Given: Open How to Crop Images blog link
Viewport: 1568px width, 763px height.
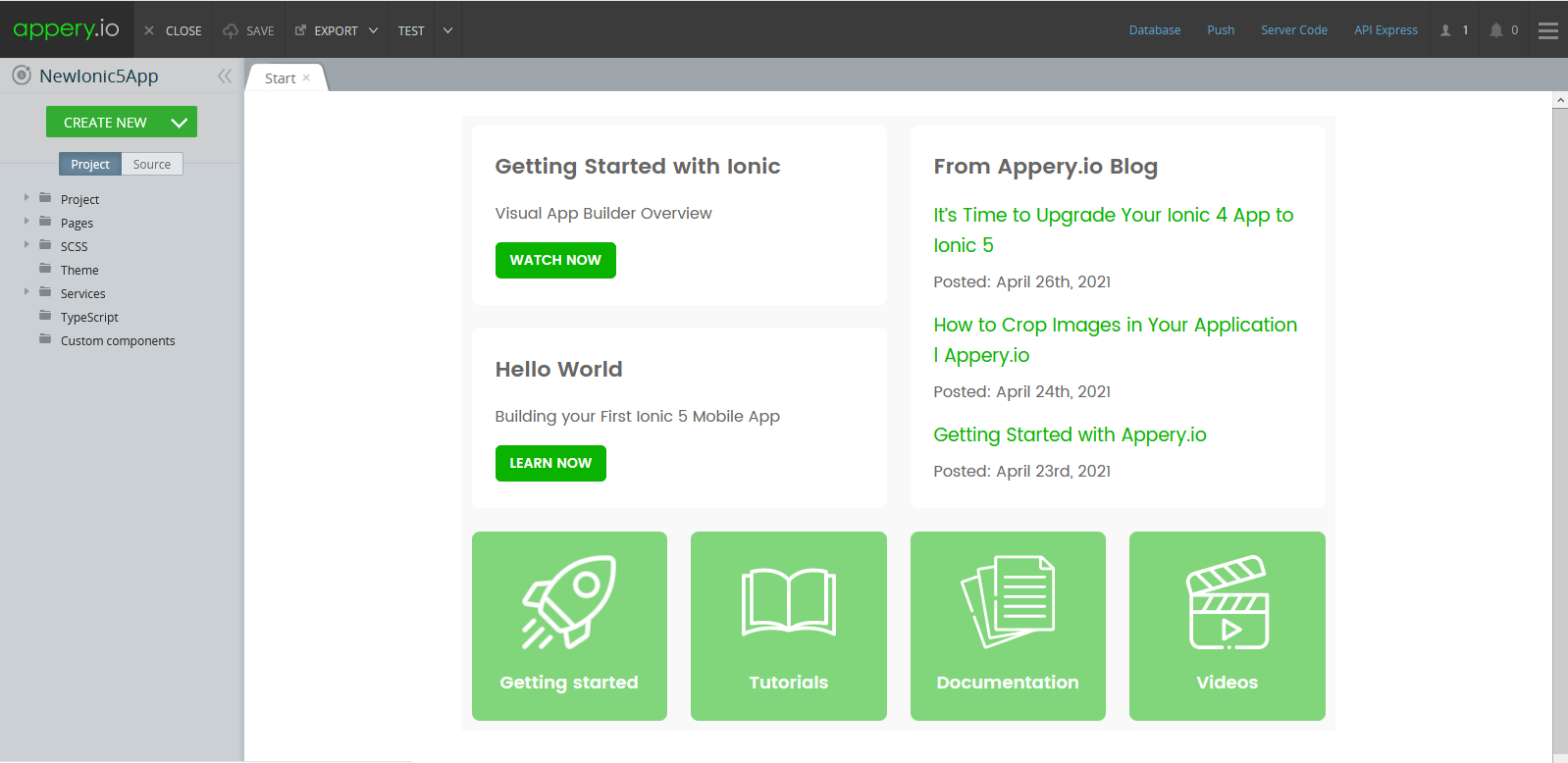Looking at the screenshot, I should 1116,339.
